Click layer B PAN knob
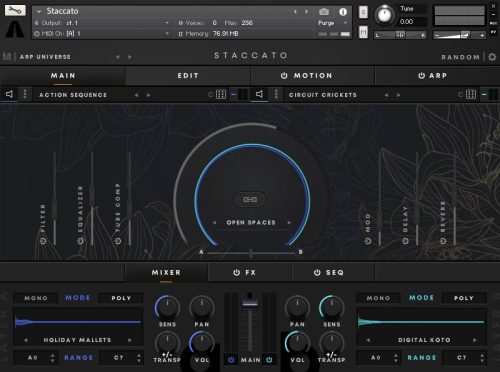The height and width of the screenshot is (372, 500). (297, 307)
